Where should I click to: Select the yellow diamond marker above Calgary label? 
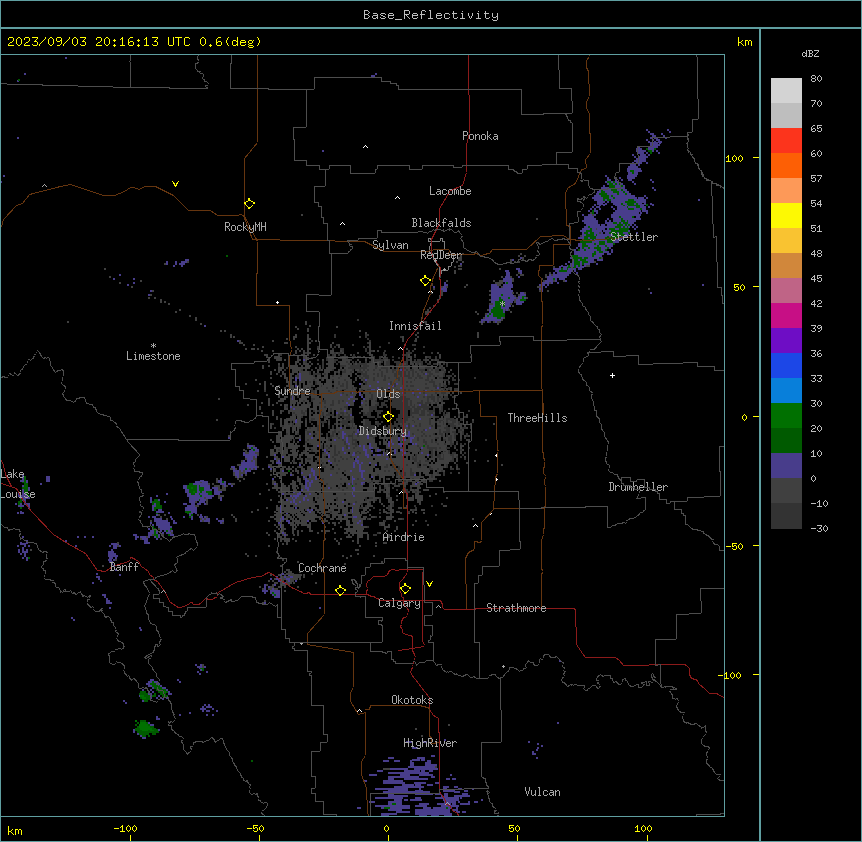pos(405,589)
